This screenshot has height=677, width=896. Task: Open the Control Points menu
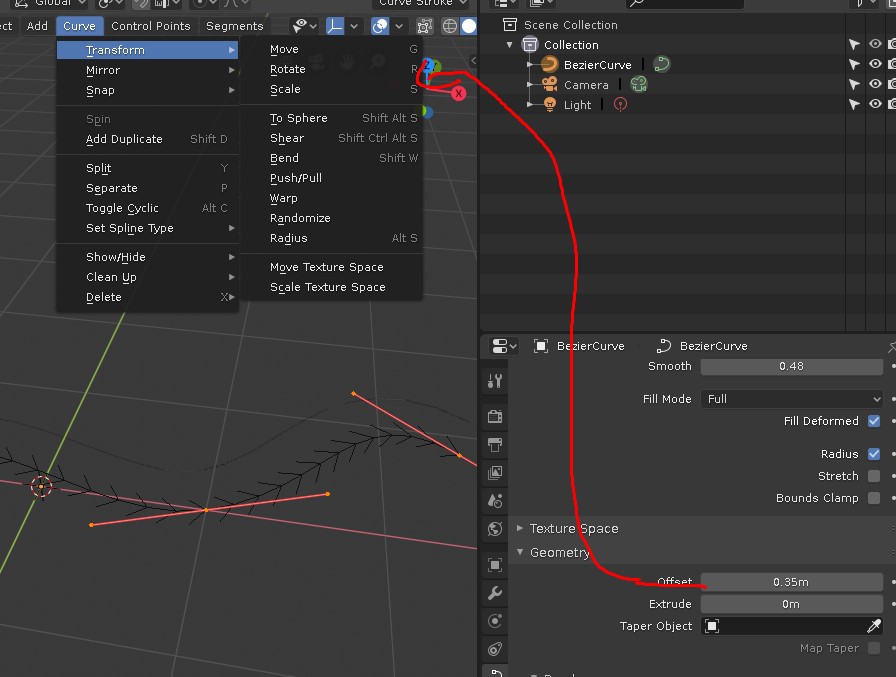(x=151, y=26)
